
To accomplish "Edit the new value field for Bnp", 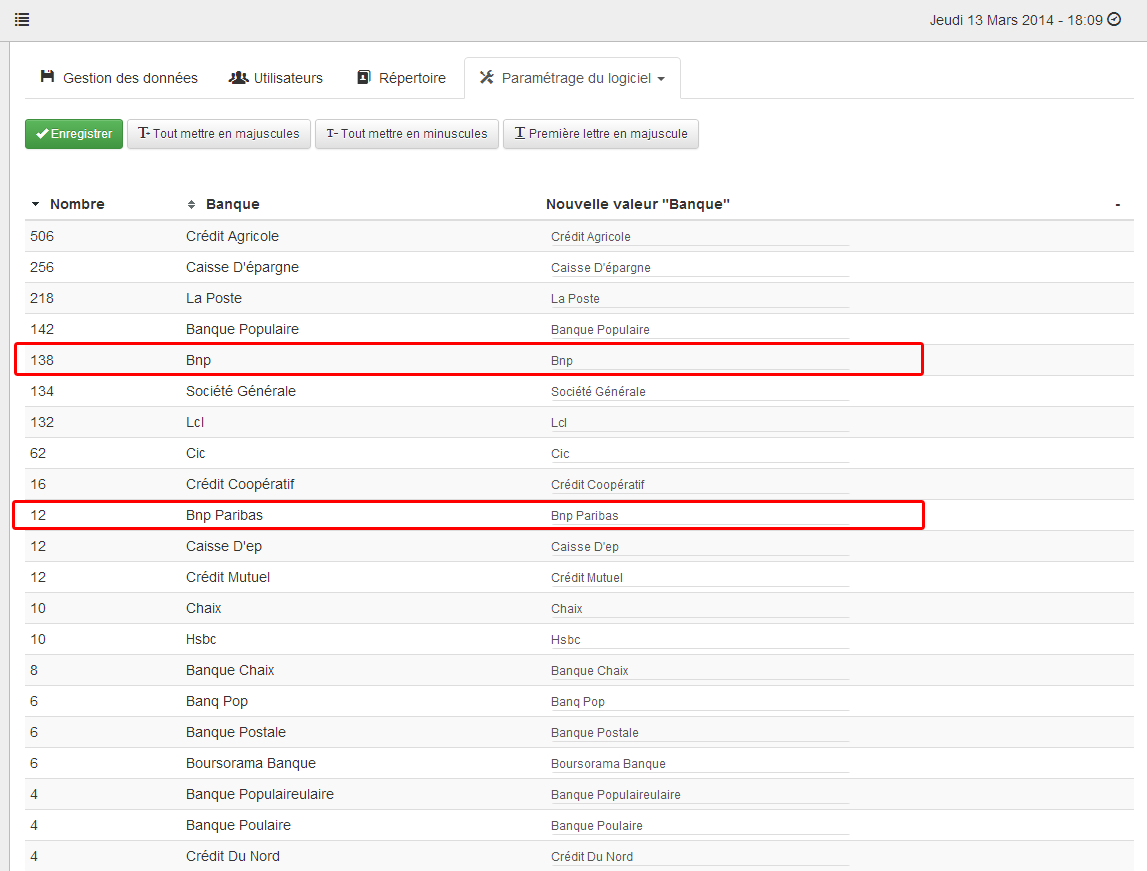I will point(699,361).
